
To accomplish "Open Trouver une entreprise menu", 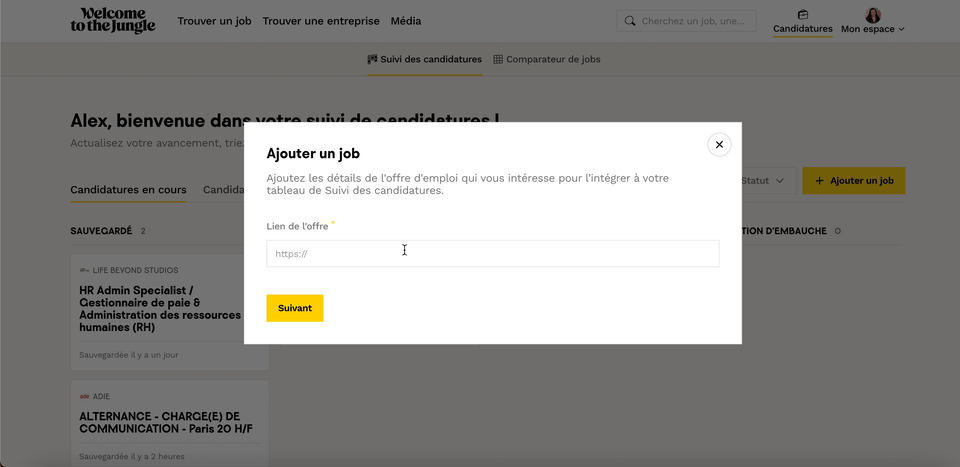I will pos(321,21).
